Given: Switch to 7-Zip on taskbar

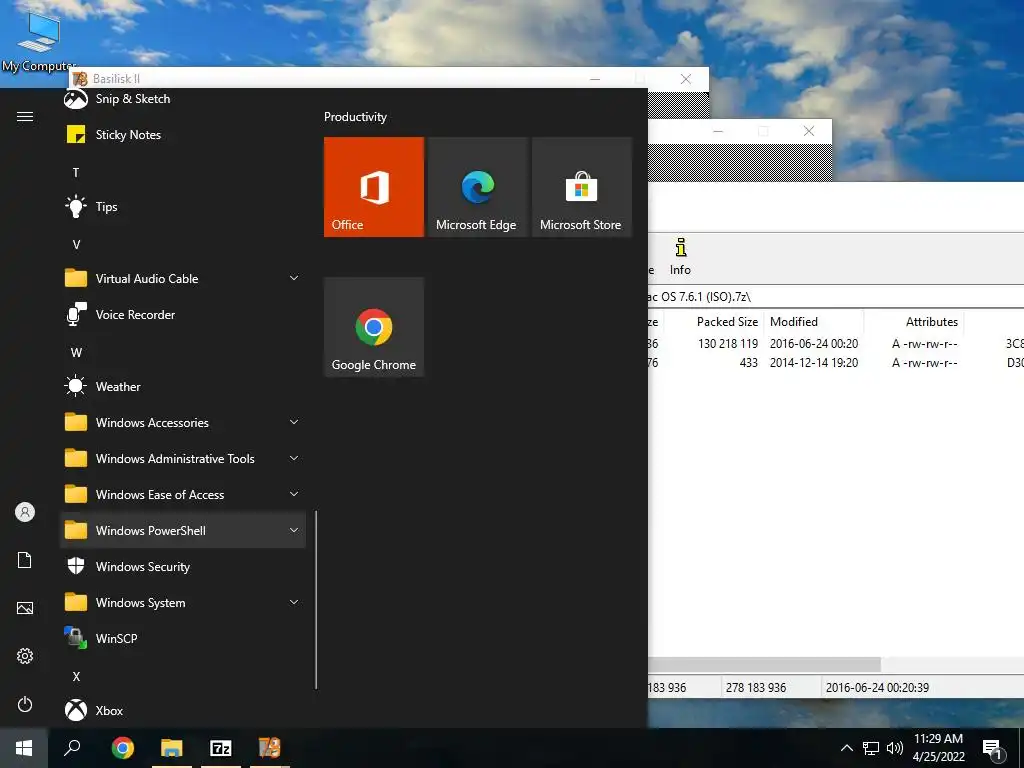Looking at the screenshot, I should pyautogui.click(x=221, y=748).
